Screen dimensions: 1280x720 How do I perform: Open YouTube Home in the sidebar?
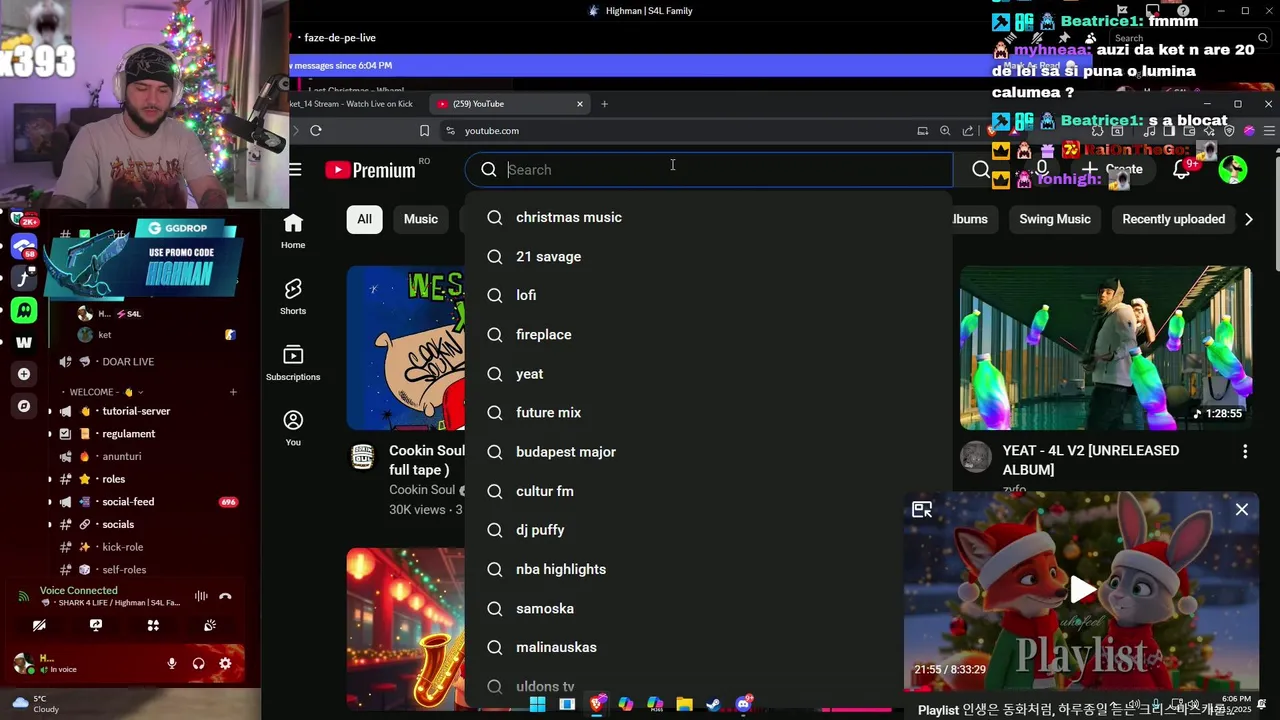(x=293, y=231)
